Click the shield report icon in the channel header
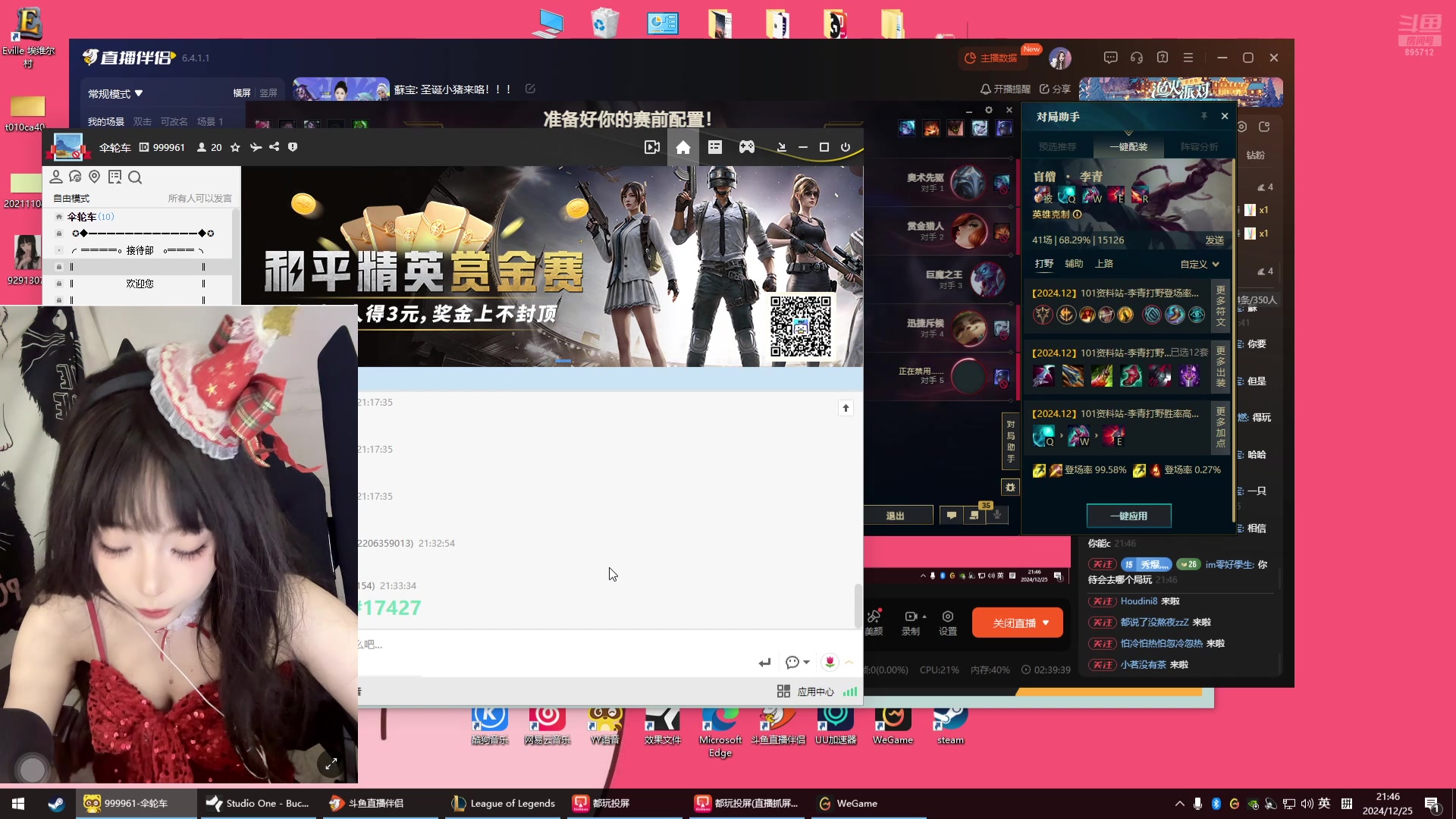The image size is (1456, 819). pos(293,147)
